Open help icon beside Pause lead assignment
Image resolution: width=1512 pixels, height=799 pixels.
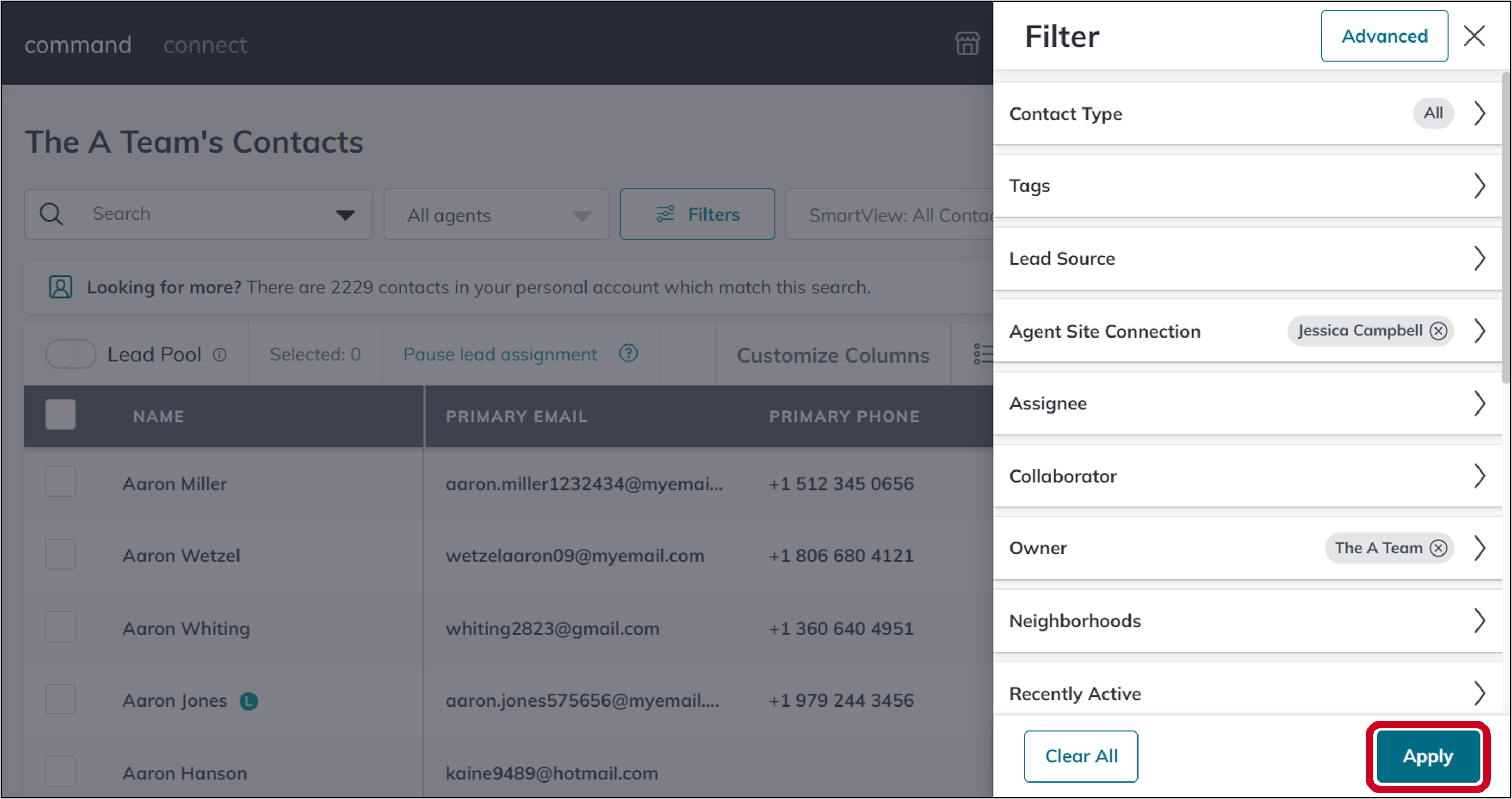click(x=628, y=354)
